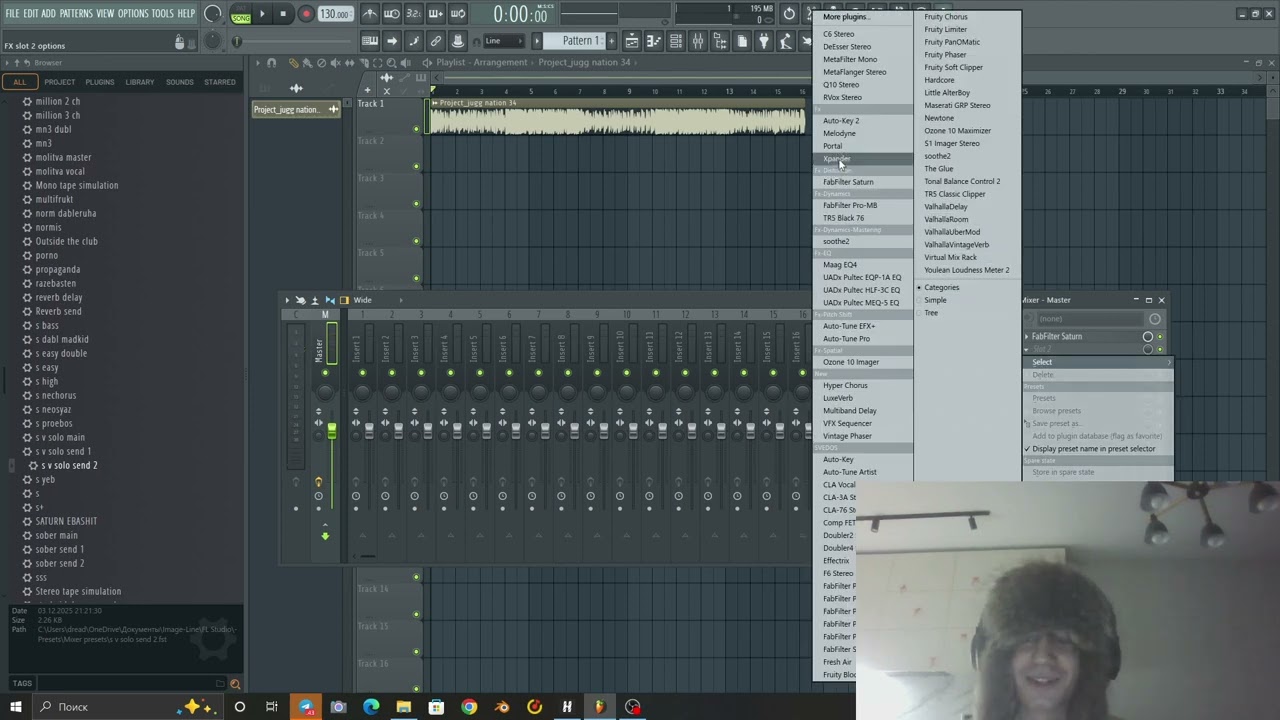Click the 130 tempo field
Screen dimensions: 1280x720
click(x=335, y=14)
